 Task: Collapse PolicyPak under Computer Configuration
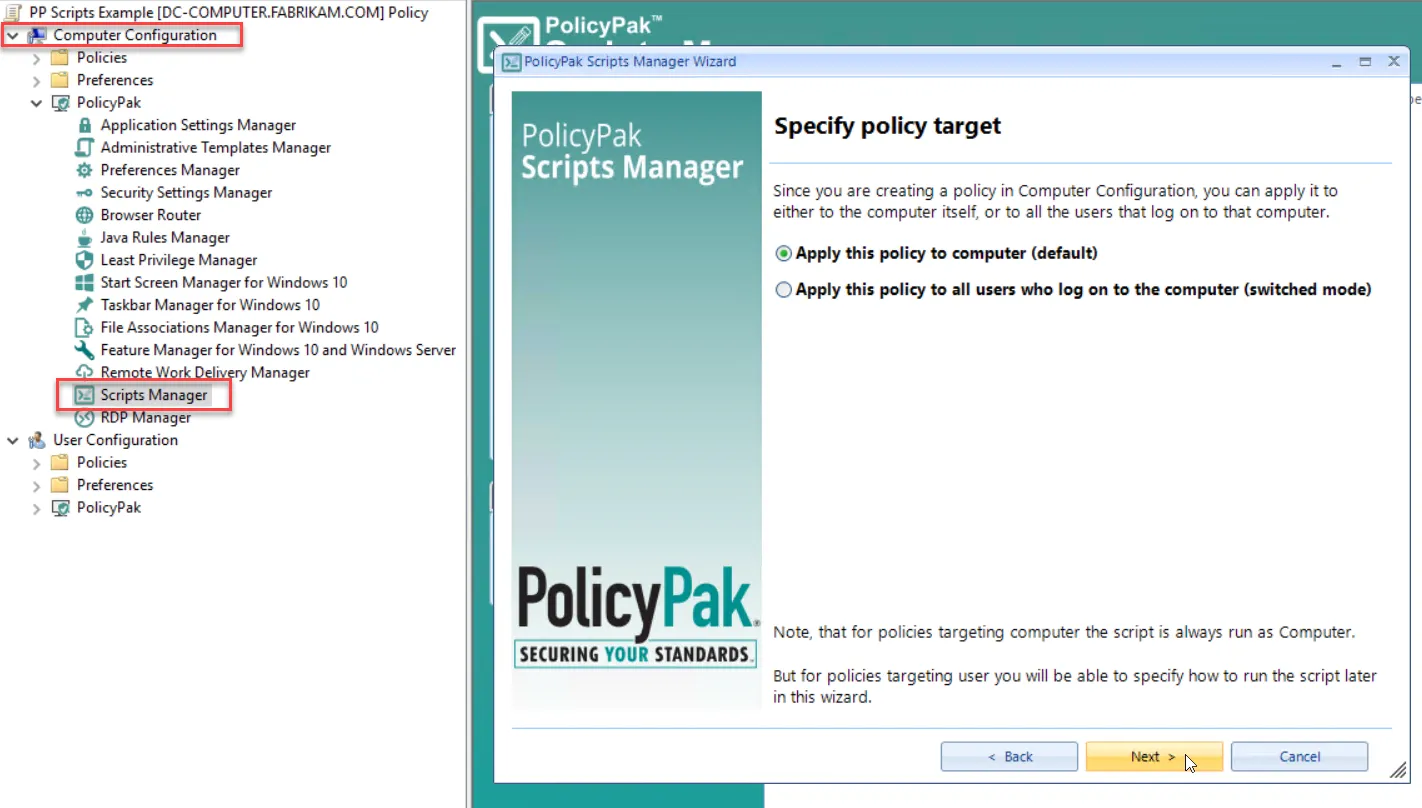pyautogui.click(x=37, y=103)
